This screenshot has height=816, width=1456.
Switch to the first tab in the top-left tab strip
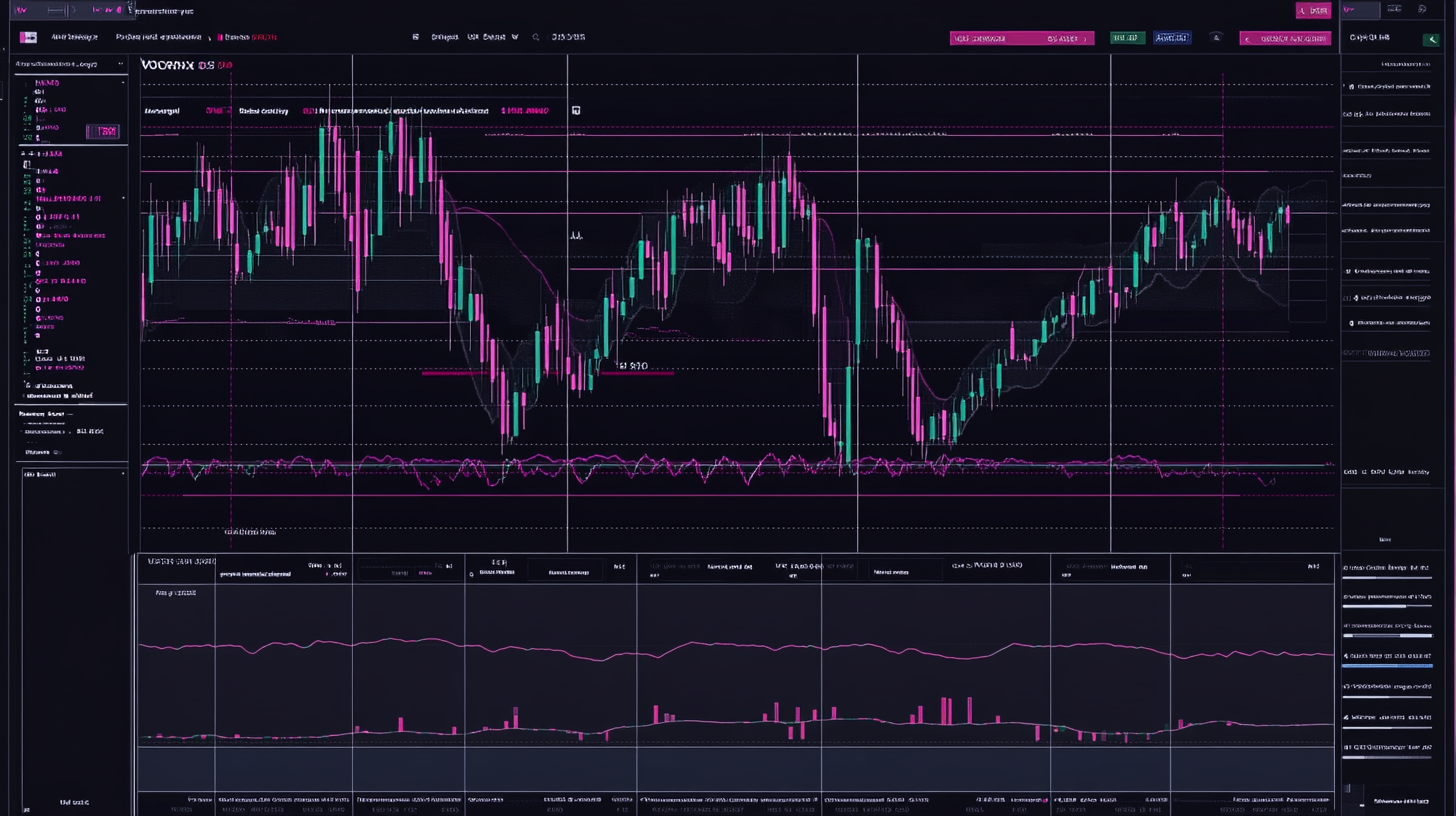(x=20, y=10)
